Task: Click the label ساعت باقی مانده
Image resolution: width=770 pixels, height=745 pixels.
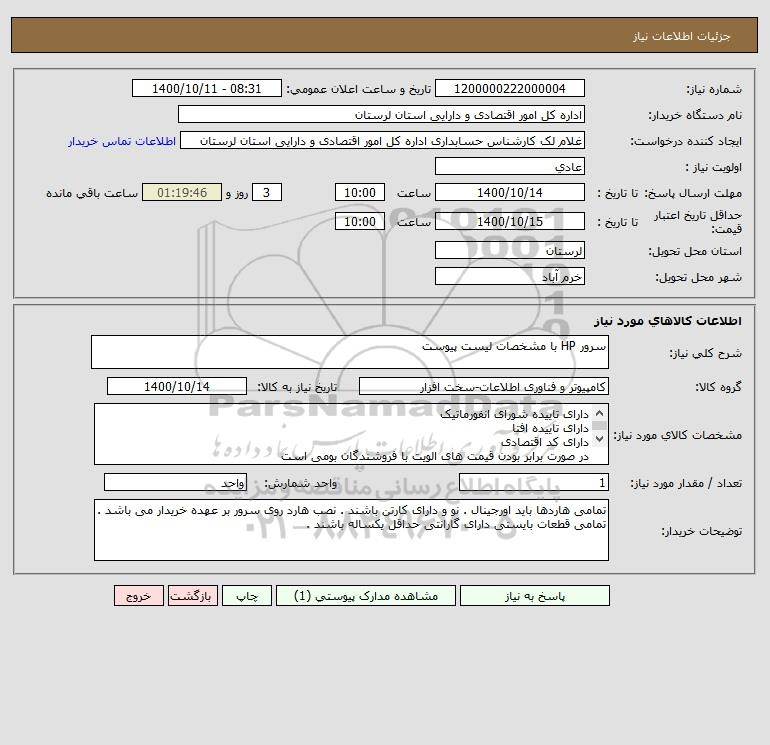Action: [92, 193]
